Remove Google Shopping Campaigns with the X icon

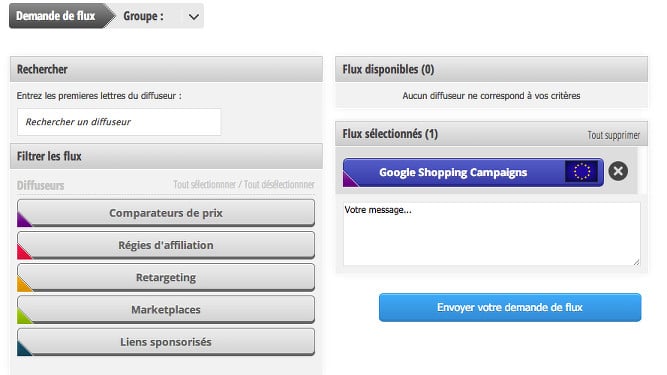coord(618,171)
